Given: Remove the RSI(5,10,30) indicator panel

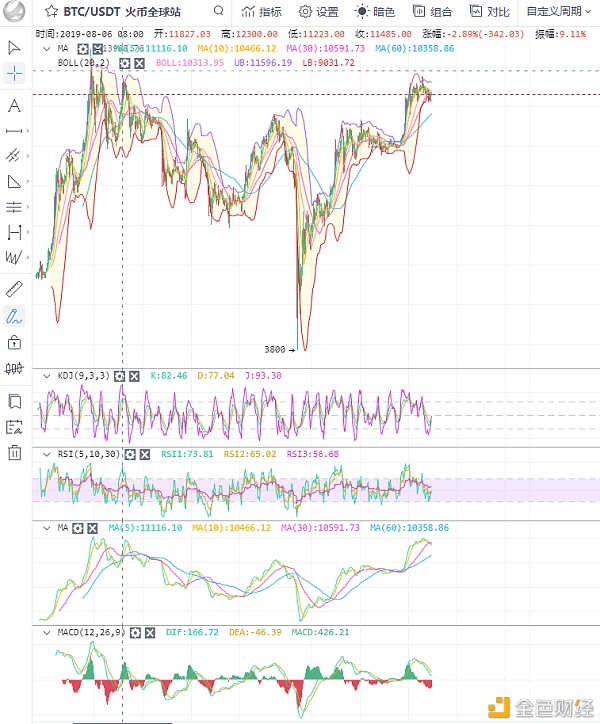Looking at the screenshot, I should [145, 454].
